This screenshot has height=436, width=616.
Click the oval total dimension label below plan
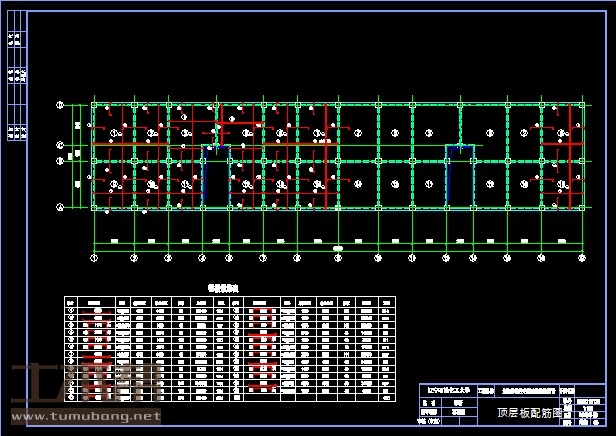(338, 248)
